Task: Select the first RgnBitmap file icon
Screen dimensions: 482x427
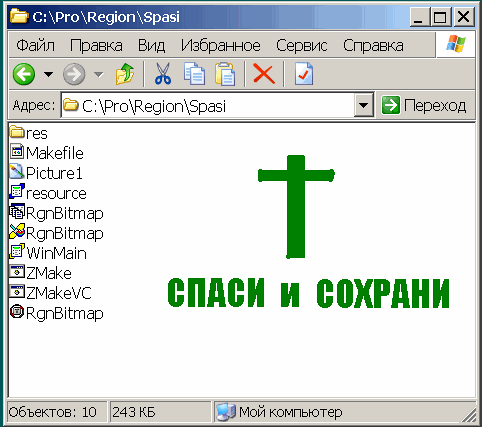Action: 17,212
